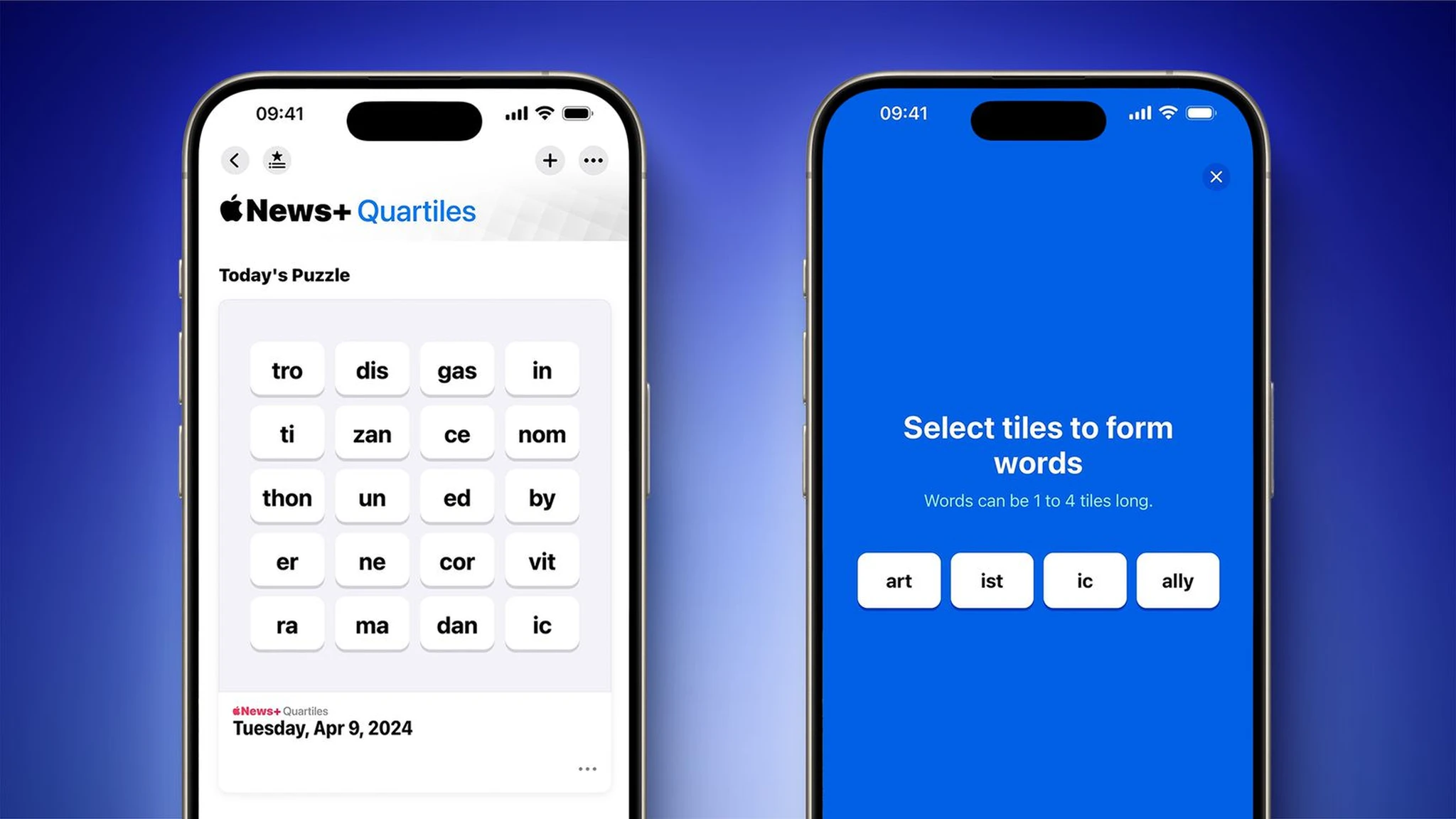Click the close (X) icon in Quartiles game
Image resolution: width=1456 pixels, height=819 pixels.
1218,178
